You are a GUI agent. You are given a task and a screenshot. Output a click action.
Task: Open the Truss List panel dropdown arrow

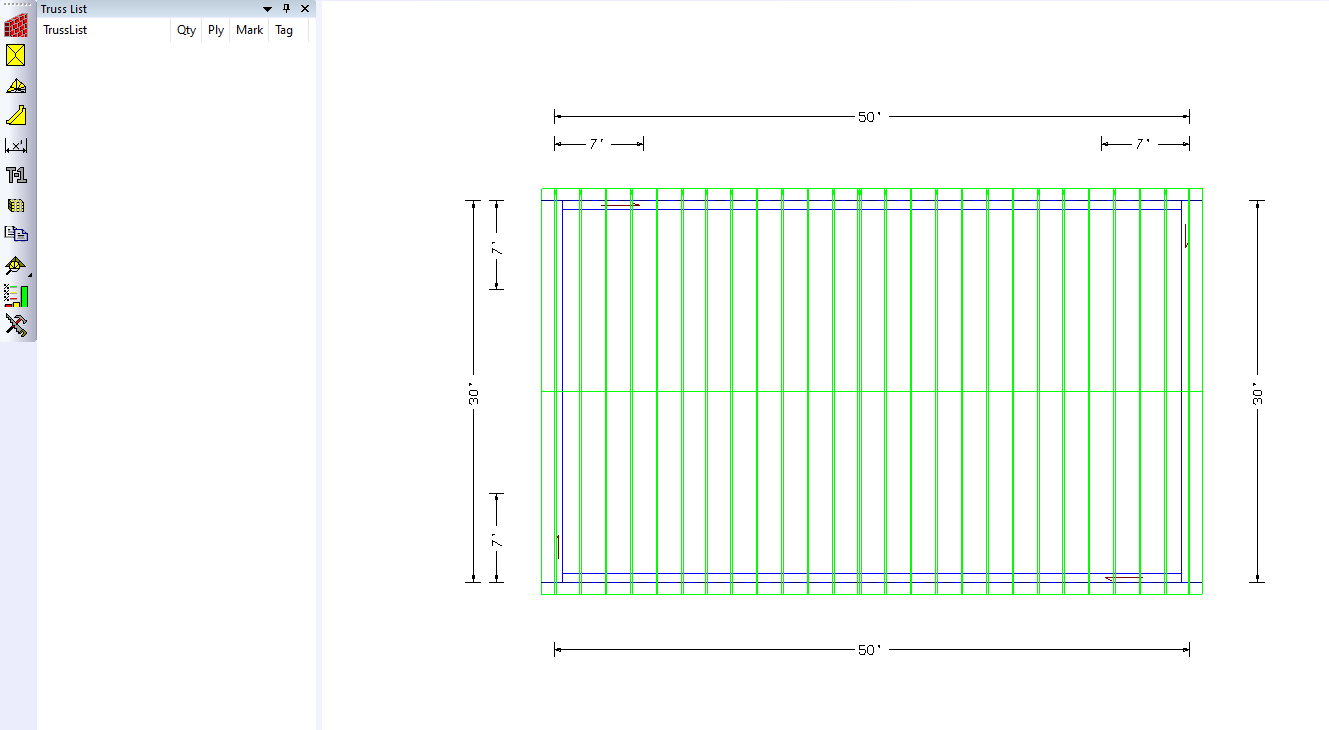267,9
